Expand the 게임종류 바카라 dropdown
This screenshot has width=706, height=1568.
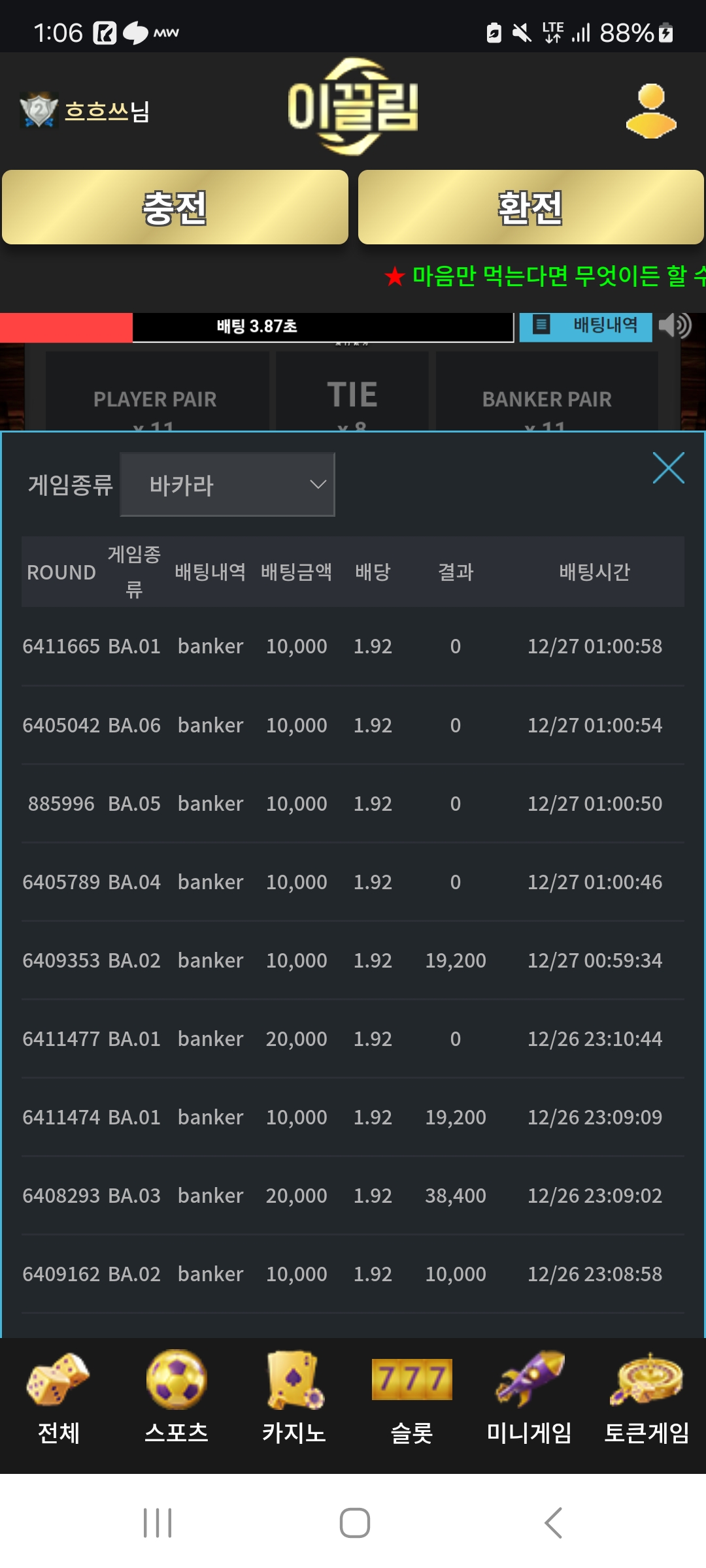227,485
